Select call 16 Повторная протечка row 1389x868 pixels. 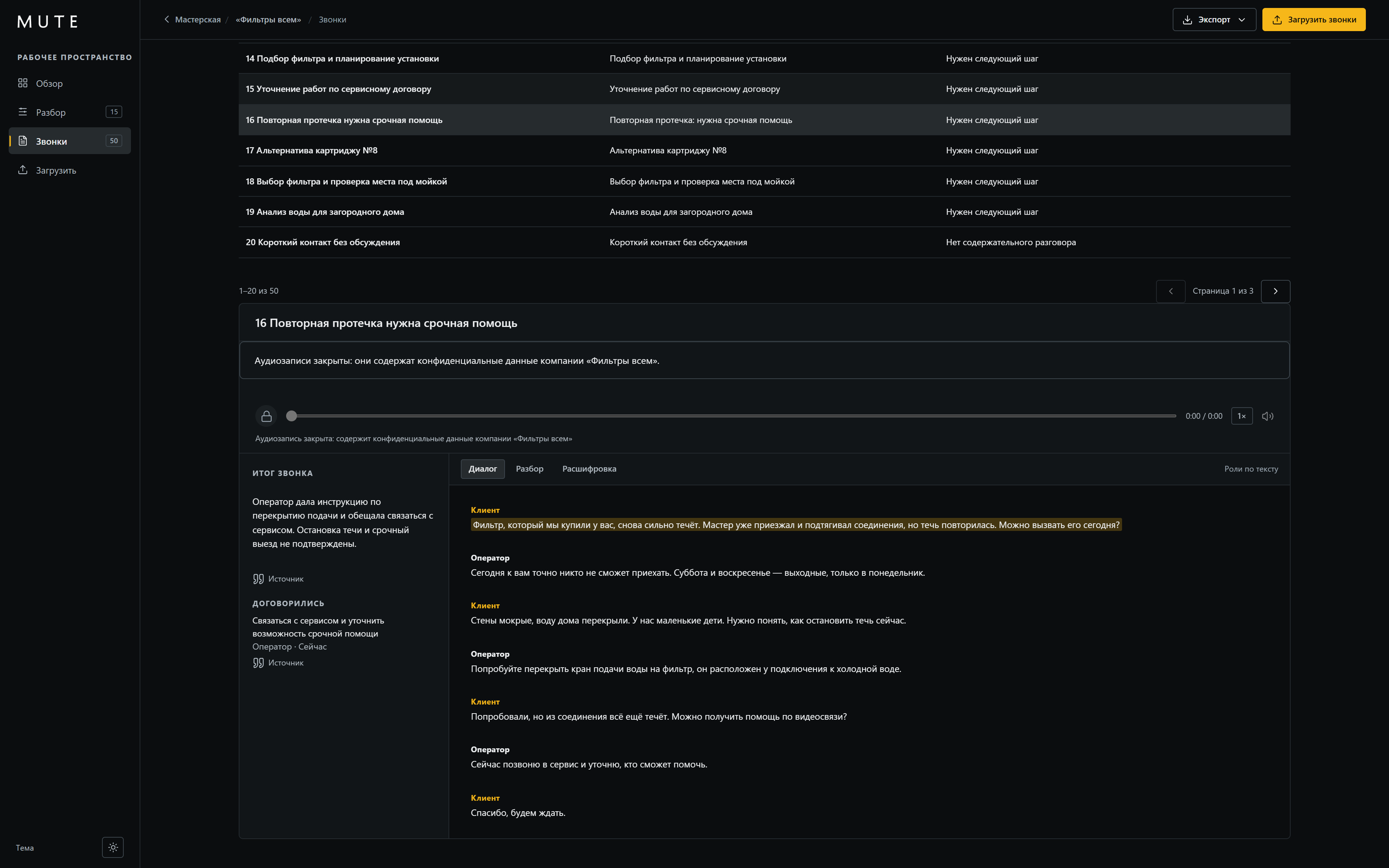(x=764, y=120)
